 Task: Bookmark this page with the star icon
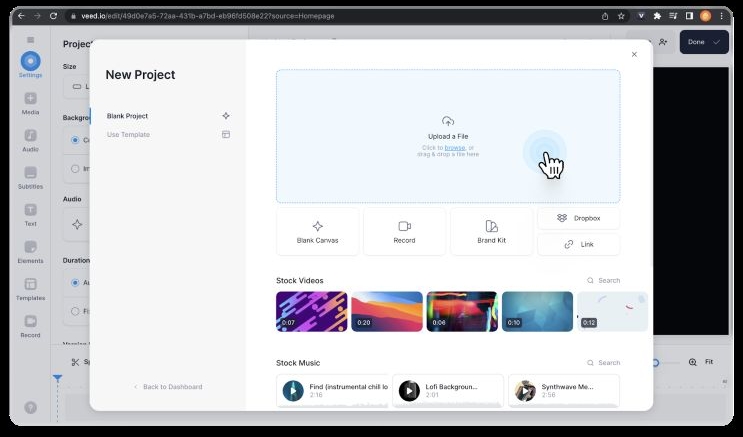621,16
